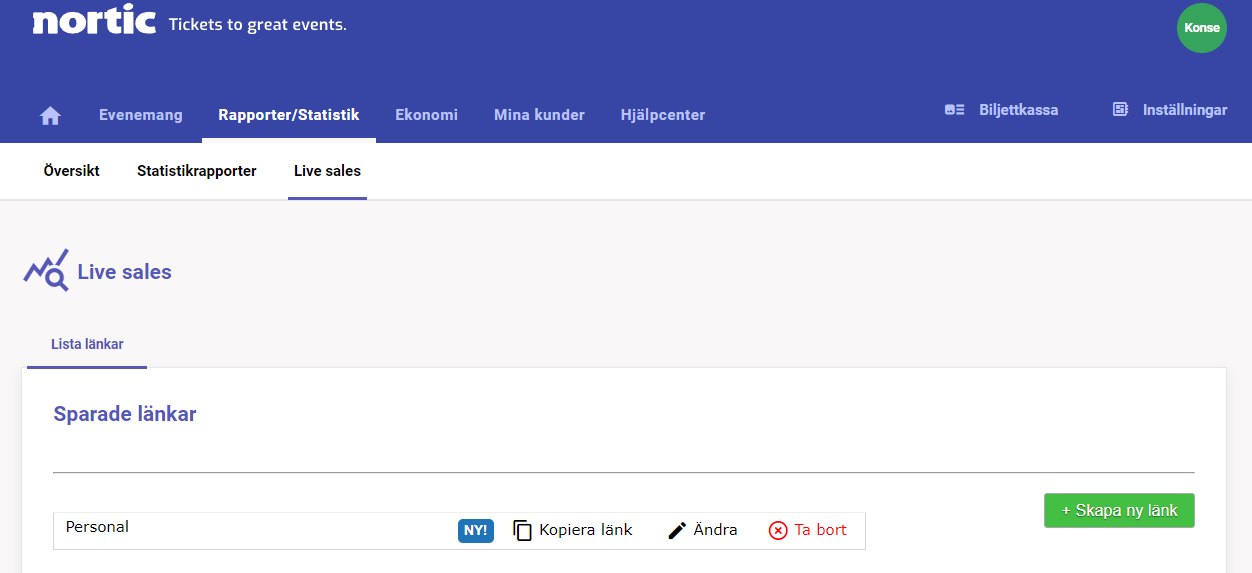Click the Live sales heading
The height and width of the screenshot is (573, 1252).
[x=124, y=272]
